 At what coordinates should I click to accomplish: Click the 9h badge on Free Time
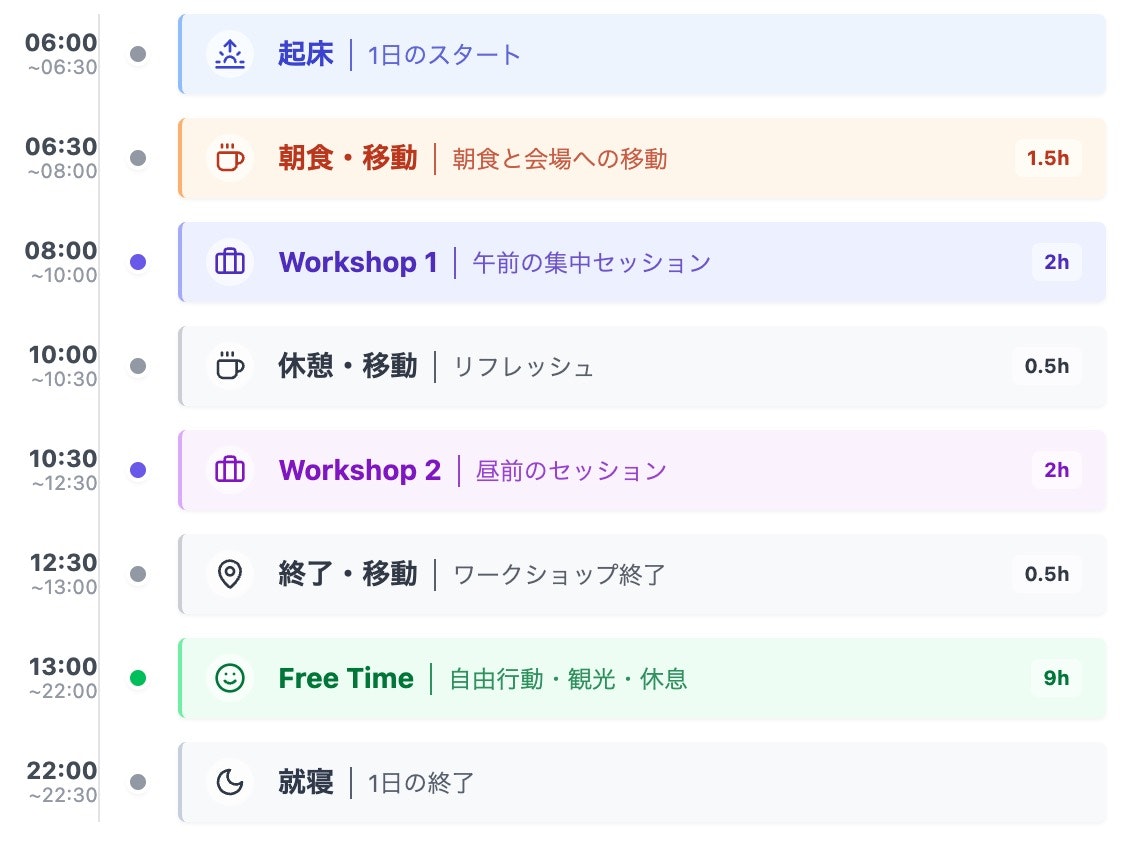pyautogui.click(x=1056, y=678)
